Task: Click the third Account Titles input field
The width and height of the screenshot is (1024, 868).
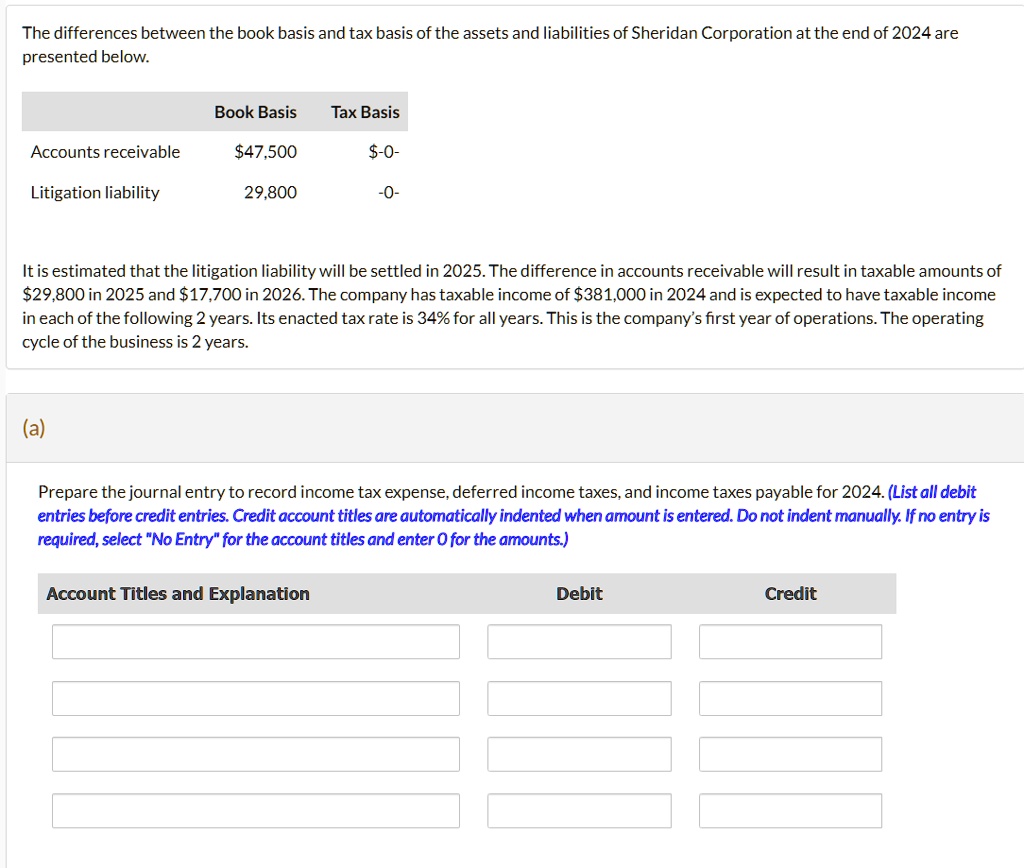Action: [255, 754]
